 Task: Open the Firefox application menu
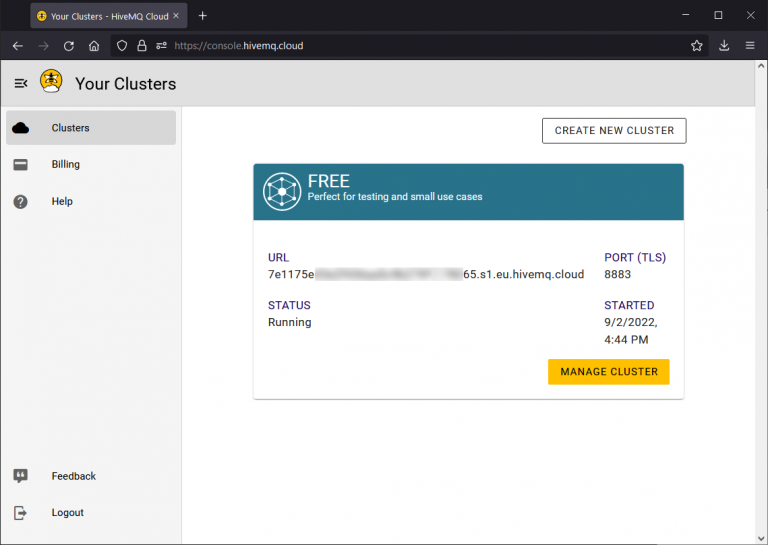(750, 46)
